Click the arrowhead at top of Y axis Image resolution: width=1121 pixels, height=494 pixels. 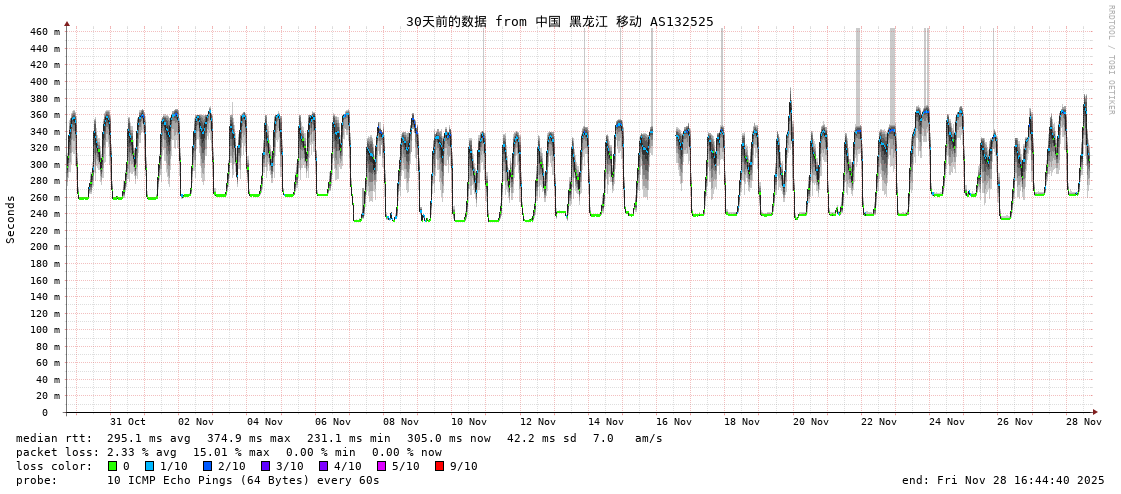[x=67, y=23]
